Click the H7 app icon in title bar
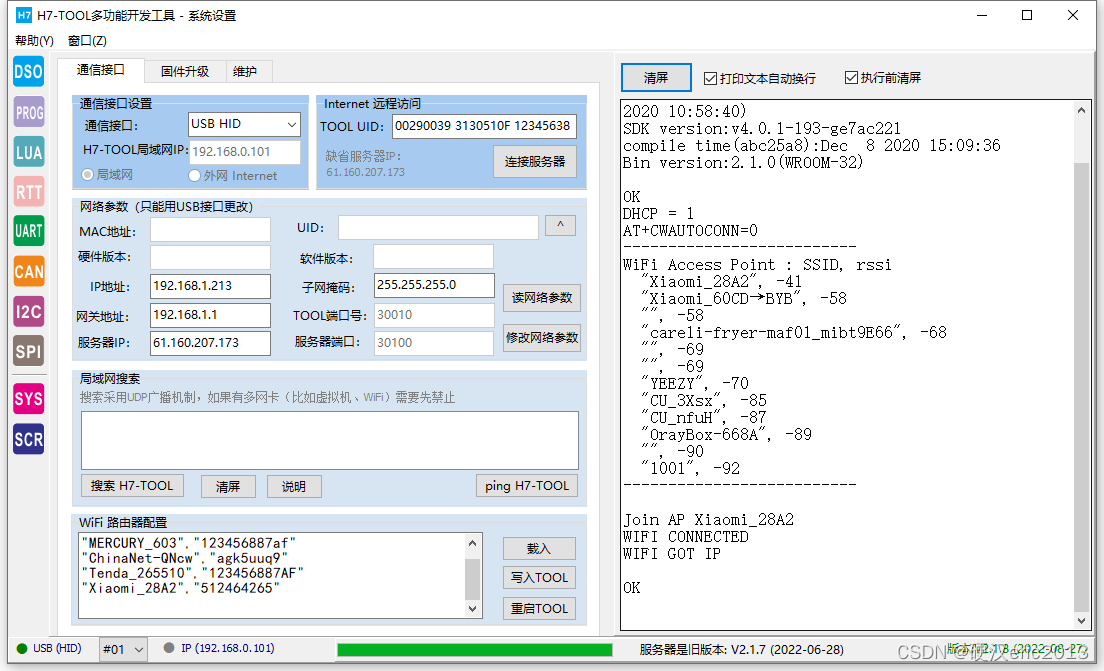 (24, 15)
